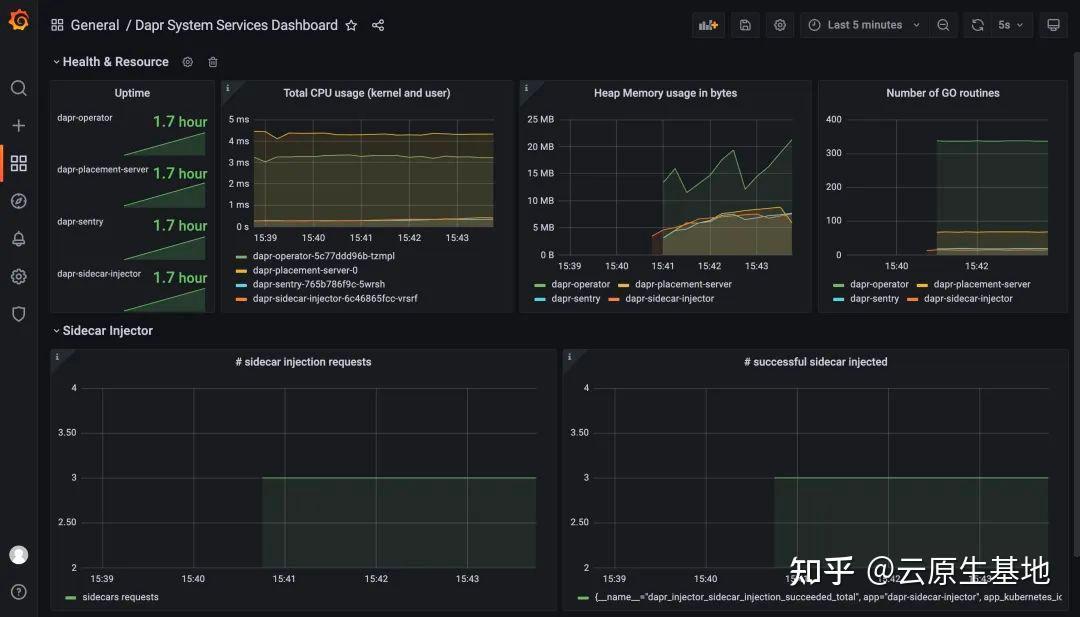Open Alerting from the sidebar bell
The image size is (1080, 617).
pyautogui.click(x=18, y=238)
